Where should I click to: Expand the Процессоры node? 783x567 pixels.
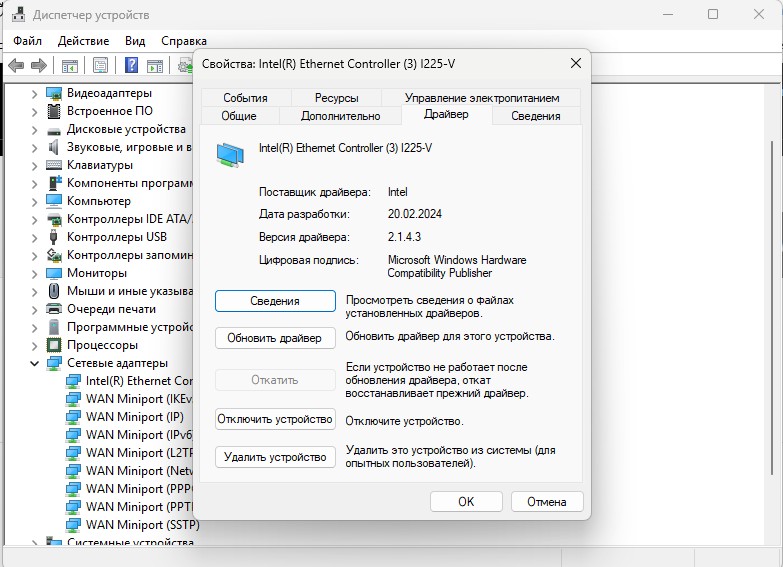34,346
